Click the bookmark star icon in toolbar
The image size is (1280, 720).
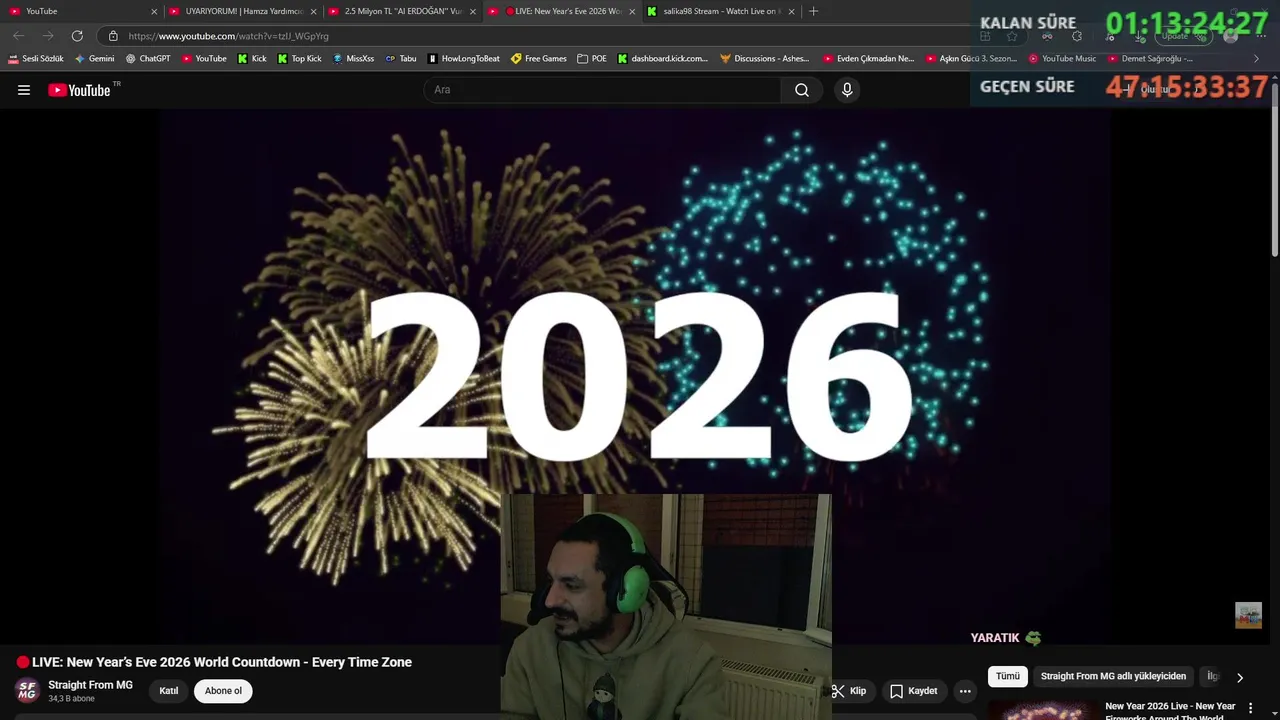point(1012,36)
